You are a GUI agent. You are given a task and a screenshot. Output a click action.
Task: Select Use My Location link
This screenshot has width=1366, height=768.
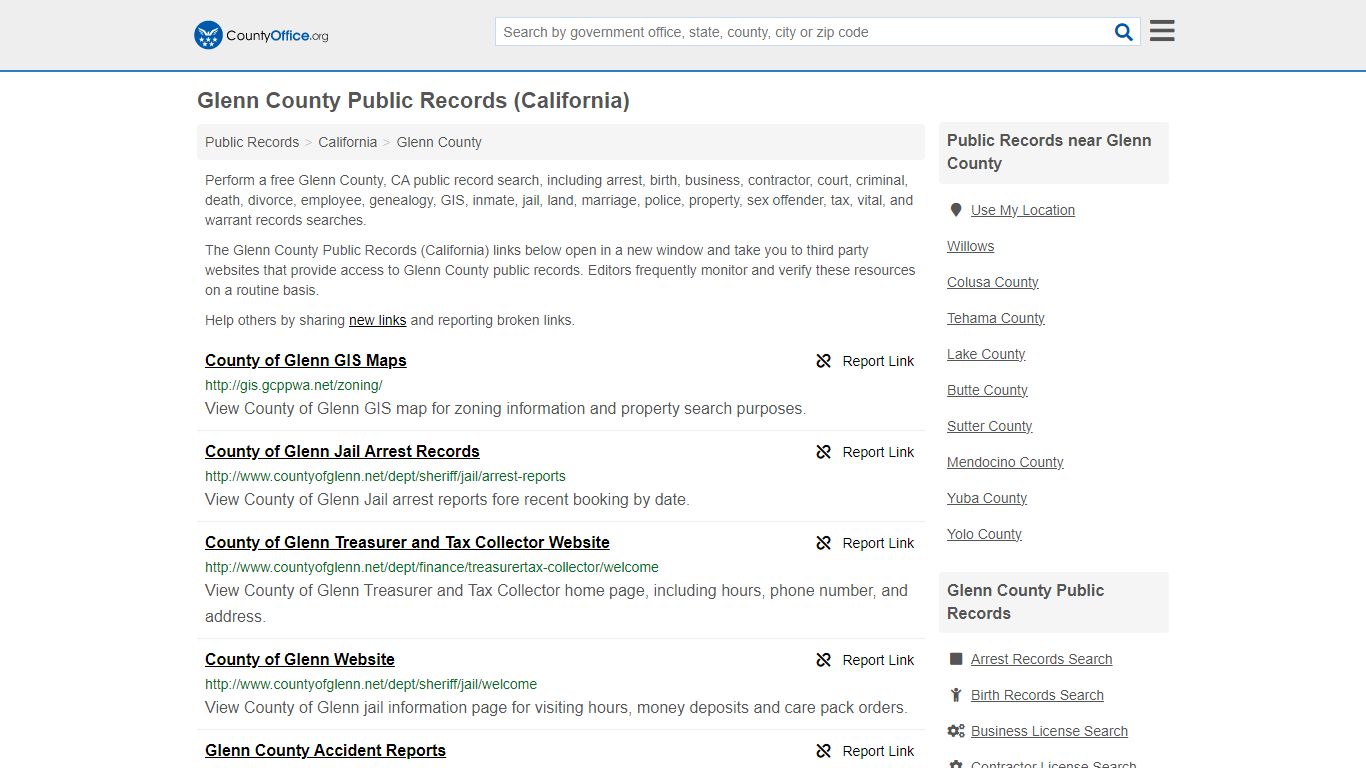click(x=1023, y=210)
